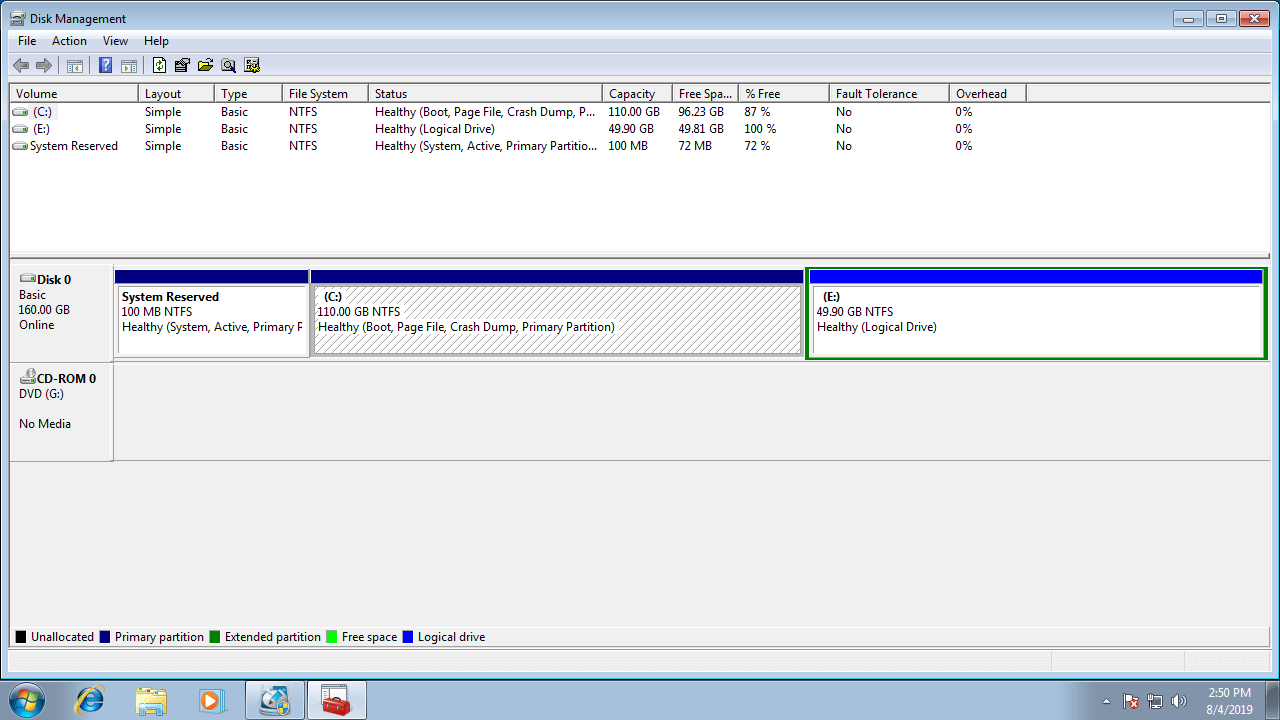This screenshot has height=720, width=1280.
Task: Open the Action menu
Action: pyautogui.click(x=69, y=41)
